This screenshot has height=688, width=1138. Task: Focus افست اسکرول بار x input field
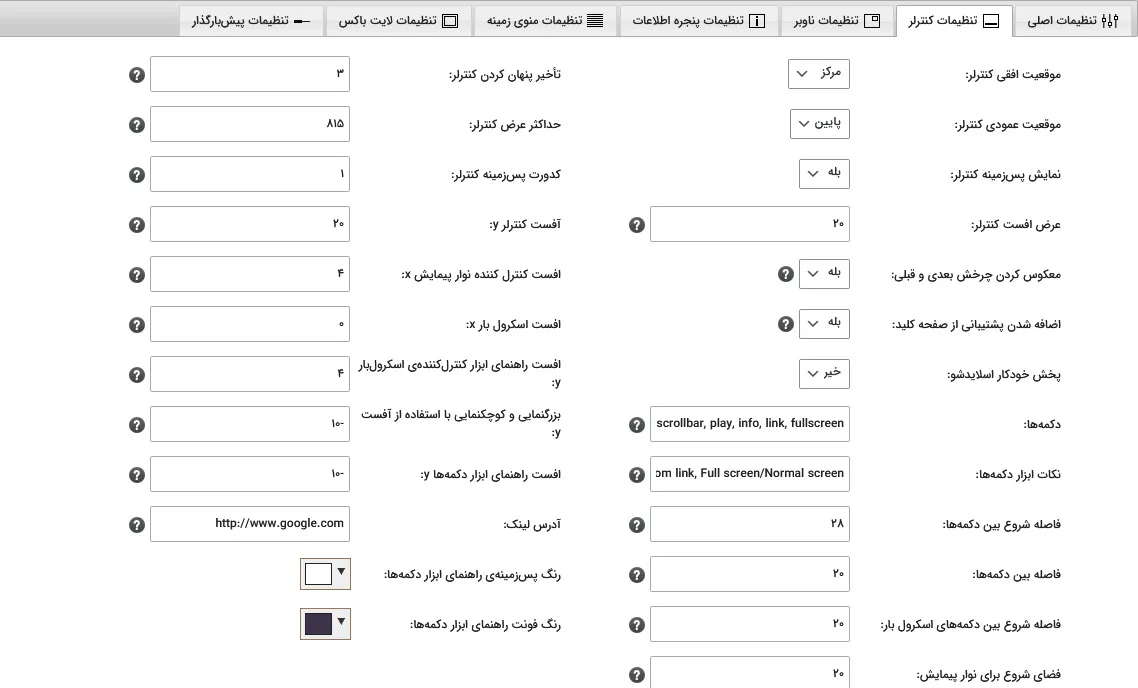pyautogui.click(x=250, y=324)
